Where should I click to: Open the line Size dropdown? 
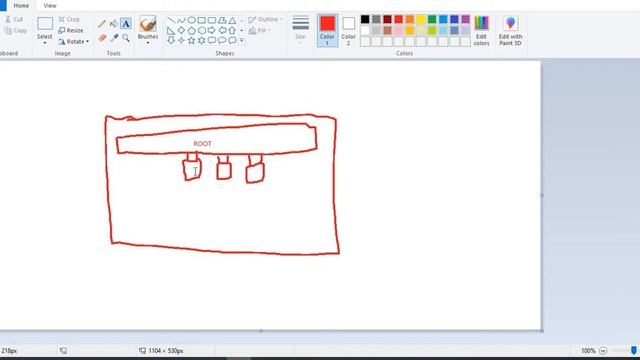[300, 29]
